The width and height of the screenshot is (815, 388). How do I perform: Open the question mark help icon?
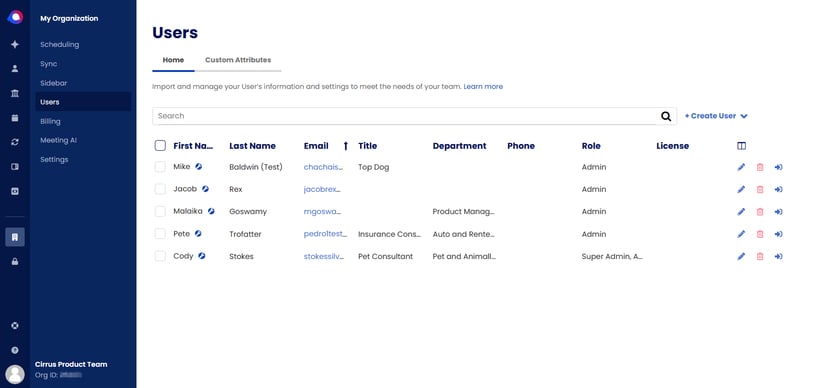pos(15,350)
